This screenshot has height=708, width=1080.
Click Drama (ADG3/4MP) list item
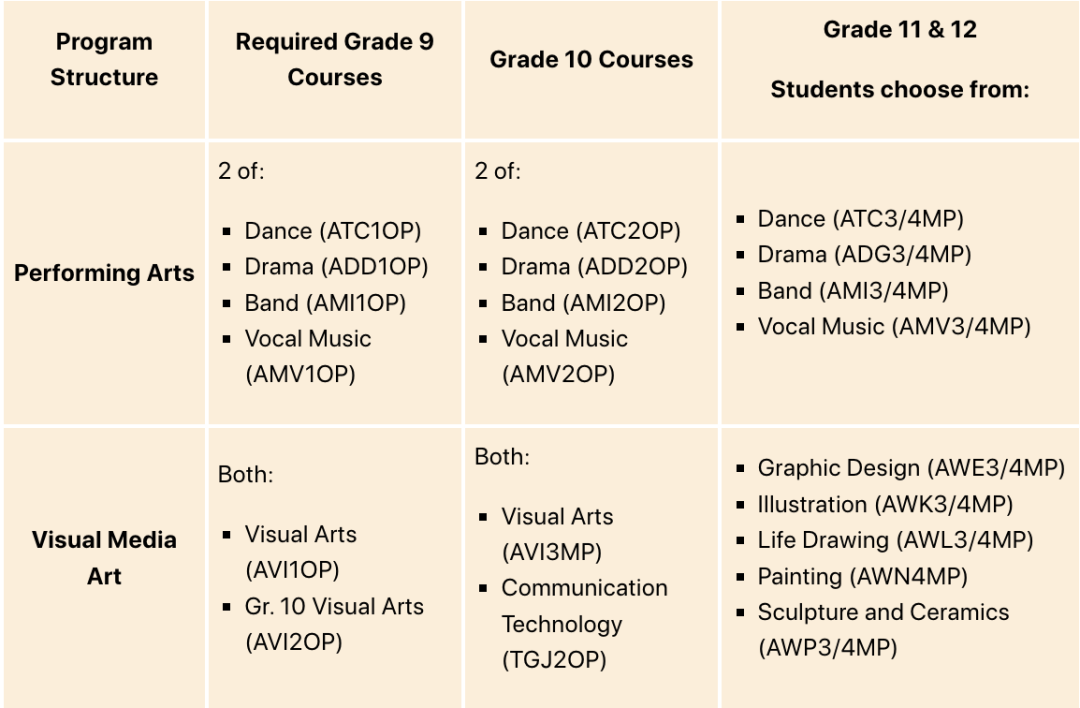[x=864, y=255]
